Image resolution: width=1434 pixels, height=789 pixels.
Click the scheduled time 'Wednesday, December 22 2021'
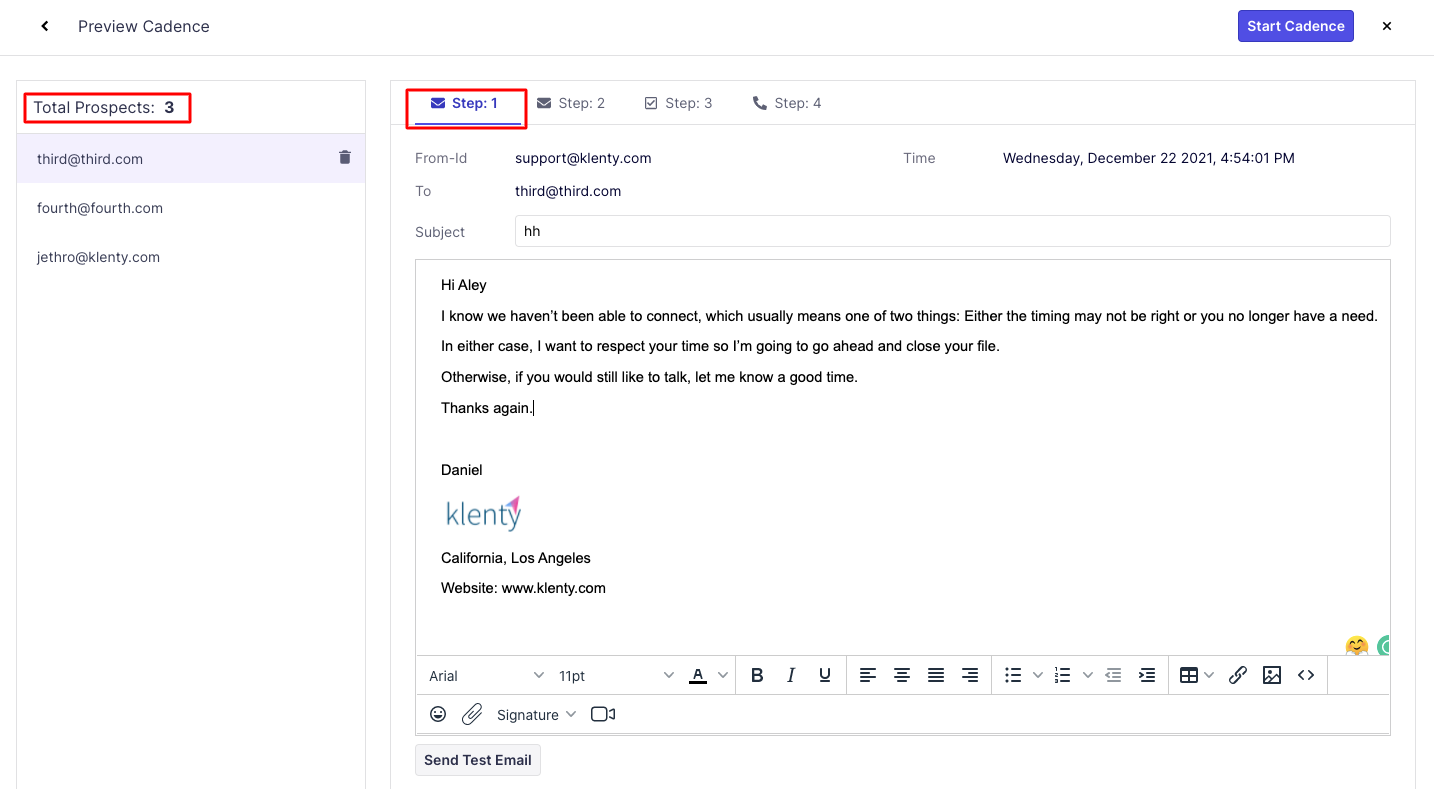[1149, 158]
